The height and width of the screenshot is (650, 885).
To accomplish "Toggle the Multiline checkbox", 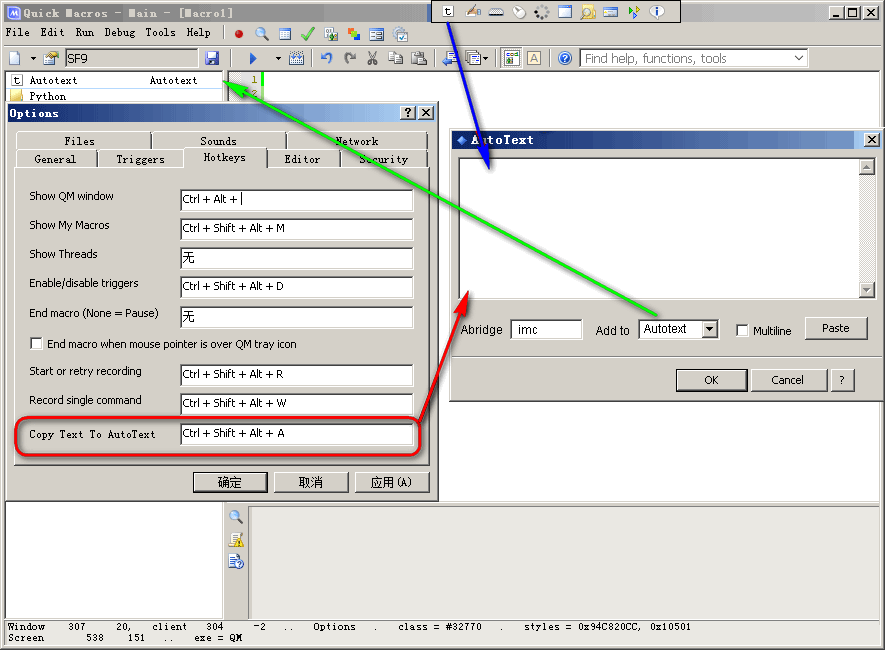I will tap(742, 331).
